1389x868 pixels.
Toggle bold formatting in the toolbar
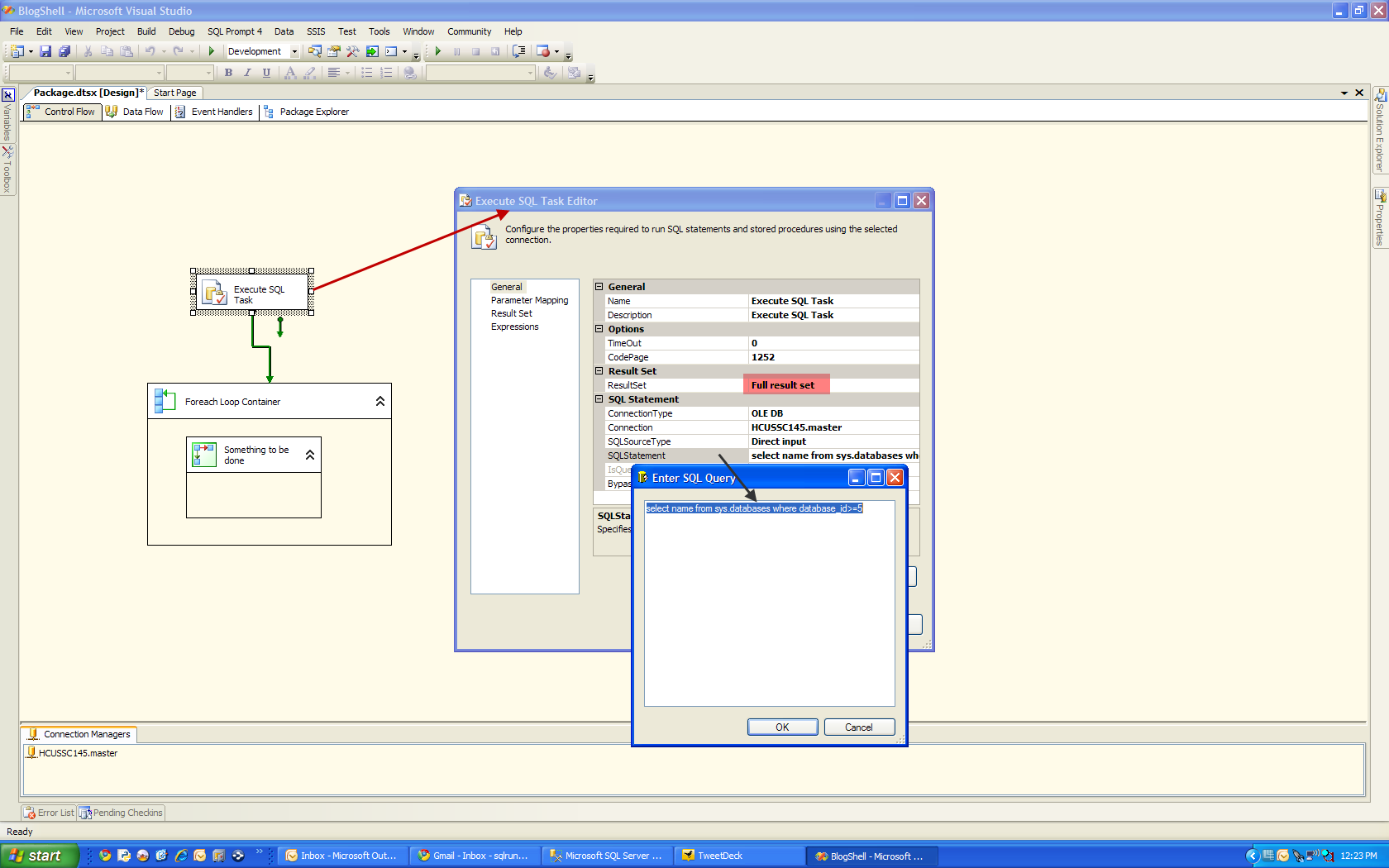[x=229, y=73]
